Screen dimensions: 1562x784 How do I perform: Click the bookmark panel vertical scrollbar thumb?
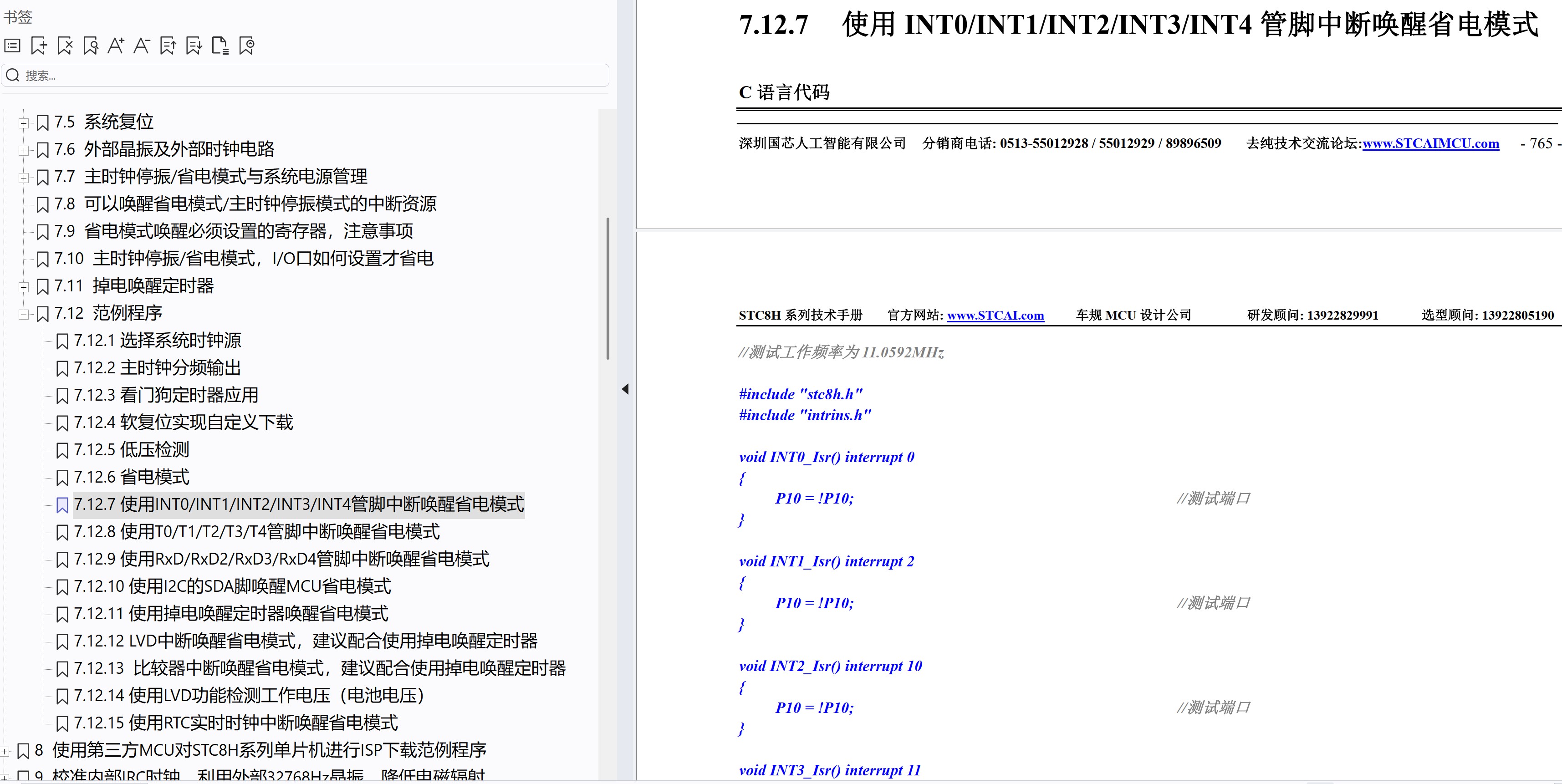(x=607, y=289)
